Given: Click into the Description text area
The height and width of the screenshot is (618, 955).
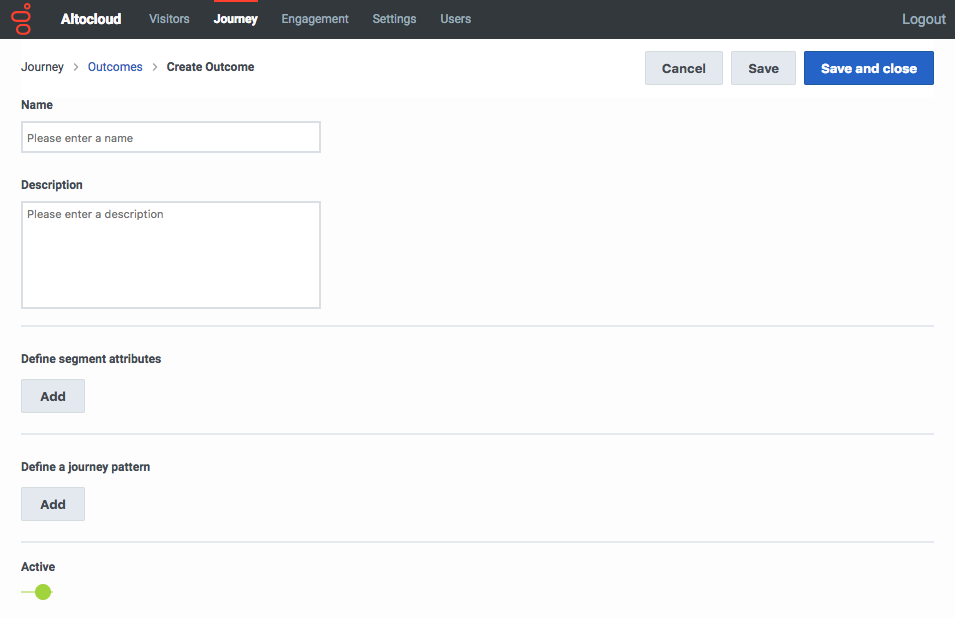Looking at the screenshot, I should point(171,255).
